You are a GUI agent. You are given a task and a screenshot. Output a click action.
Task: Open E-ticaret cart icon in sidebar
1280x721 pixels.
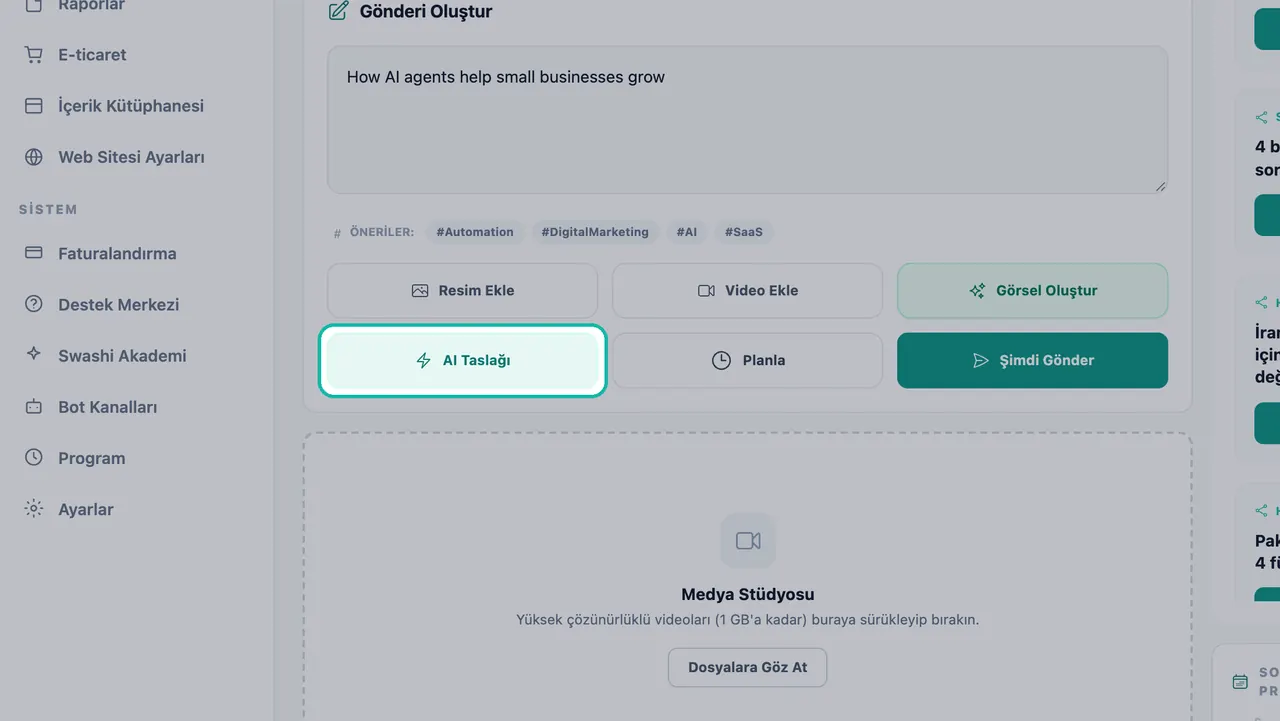[x=34, y=55]
